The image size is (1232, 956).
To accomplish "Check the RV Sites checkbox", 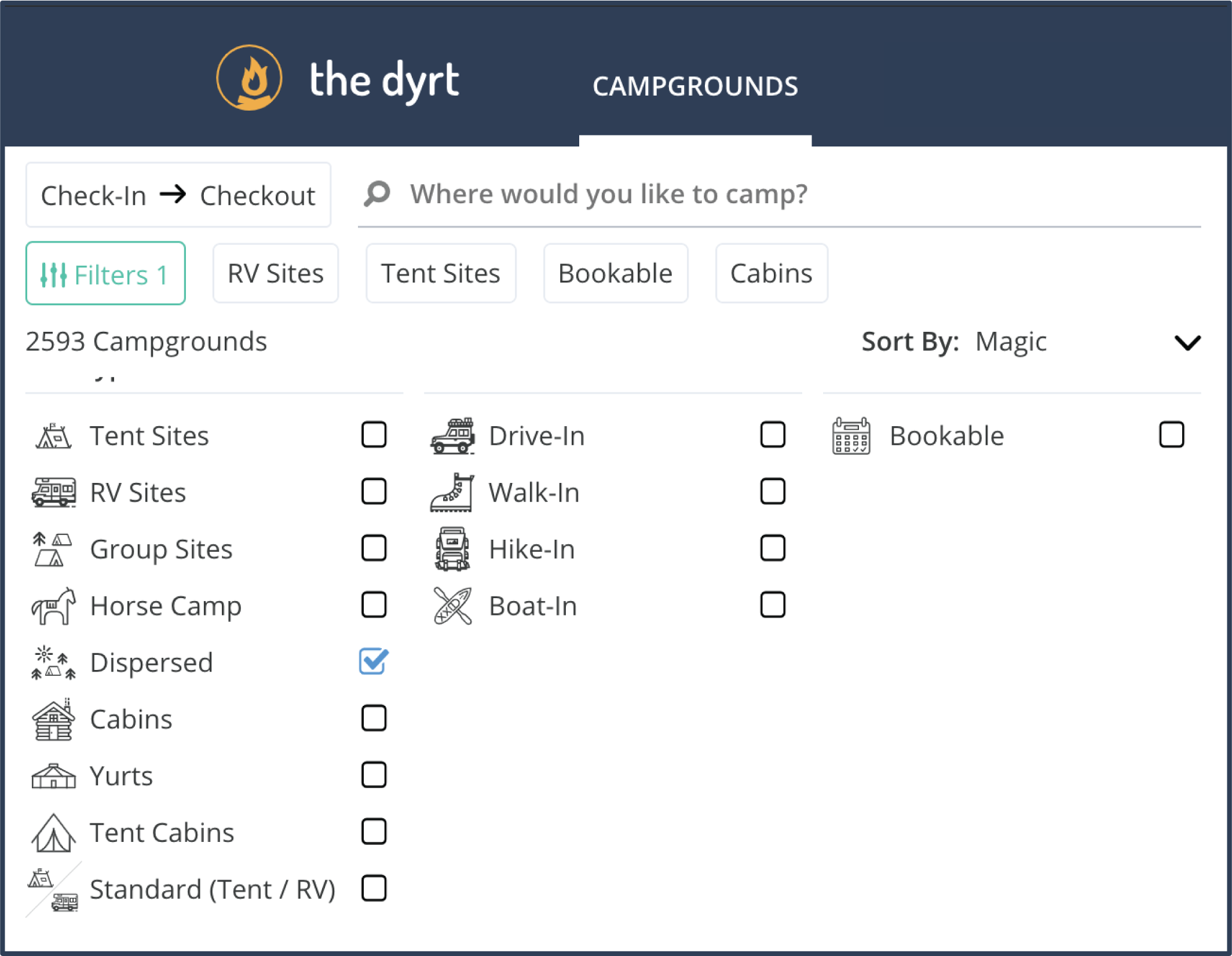I will pos(374,492).
